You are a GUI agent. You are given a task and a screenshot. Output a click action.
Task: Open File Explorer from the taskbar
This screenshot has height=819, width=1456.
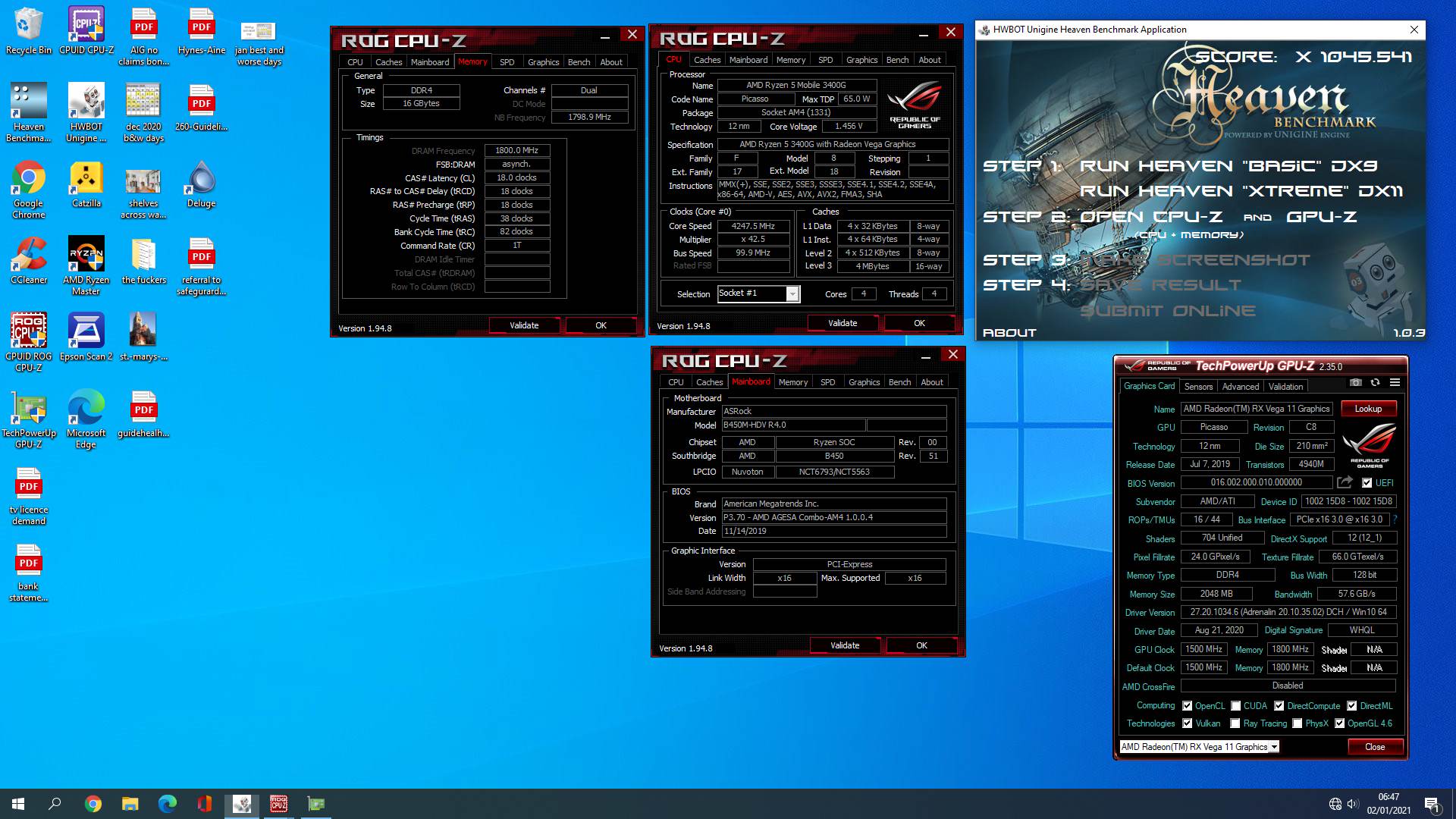click(130, 804)
